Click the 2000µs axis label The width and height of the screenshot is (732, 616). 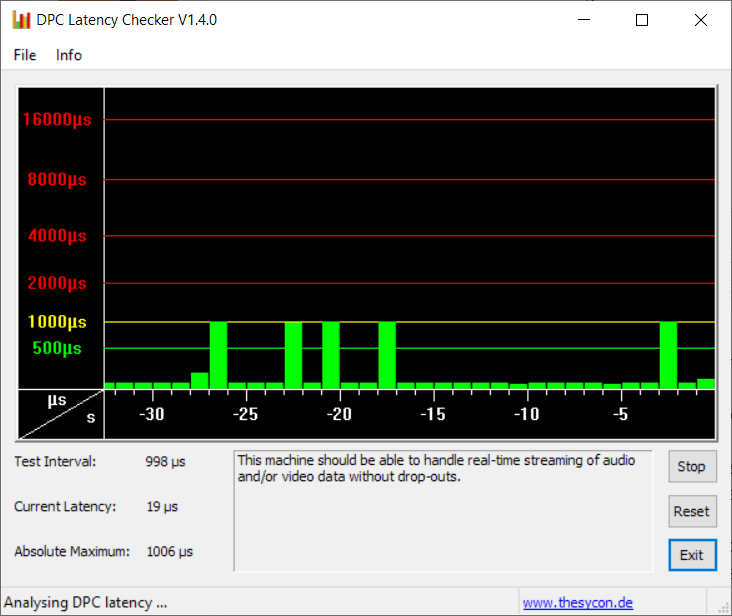point(57,283)
